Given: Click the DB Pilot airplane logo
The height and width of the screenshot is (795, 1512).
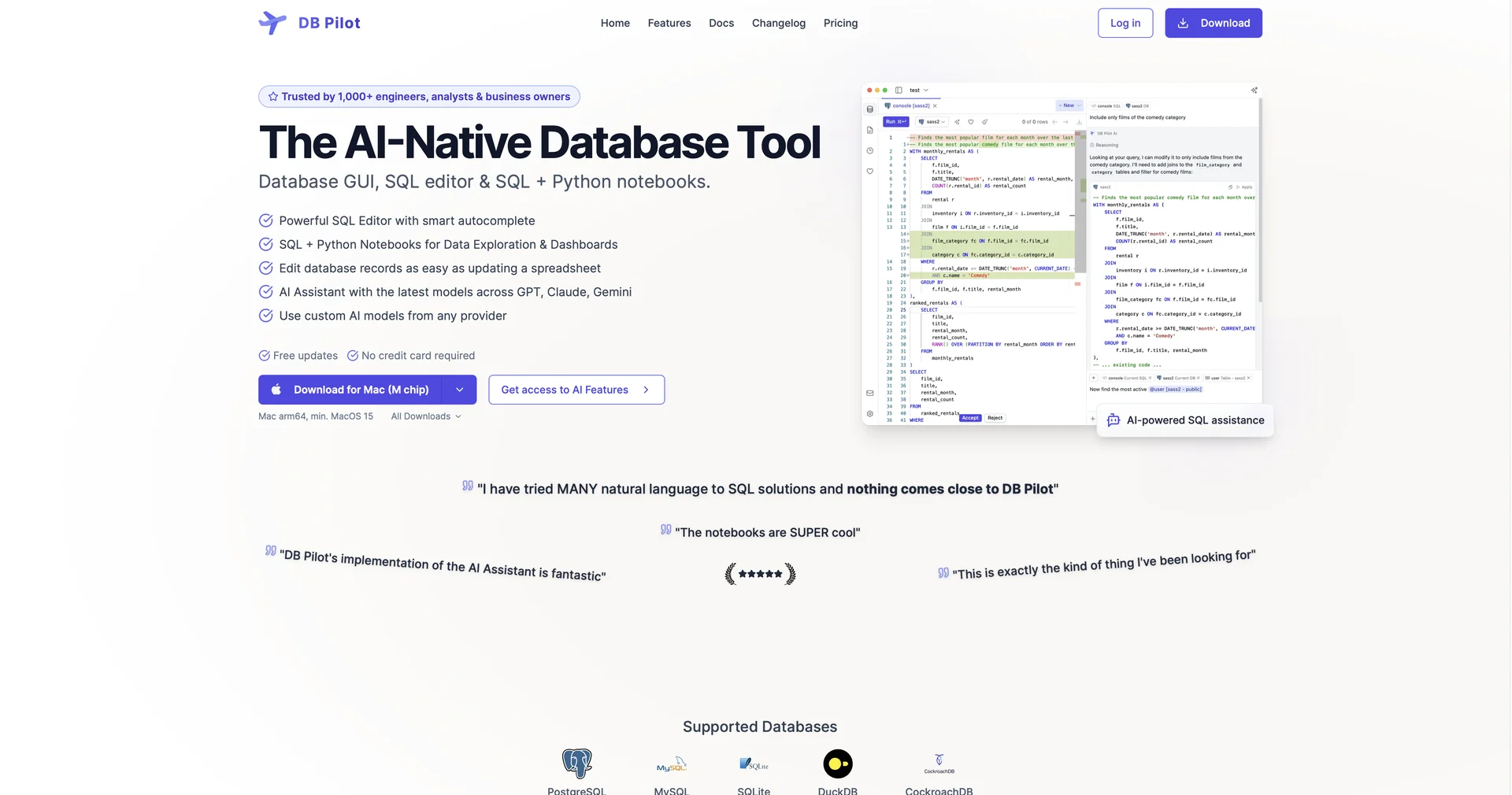Looking at the screenshot, I should point(272,23).
